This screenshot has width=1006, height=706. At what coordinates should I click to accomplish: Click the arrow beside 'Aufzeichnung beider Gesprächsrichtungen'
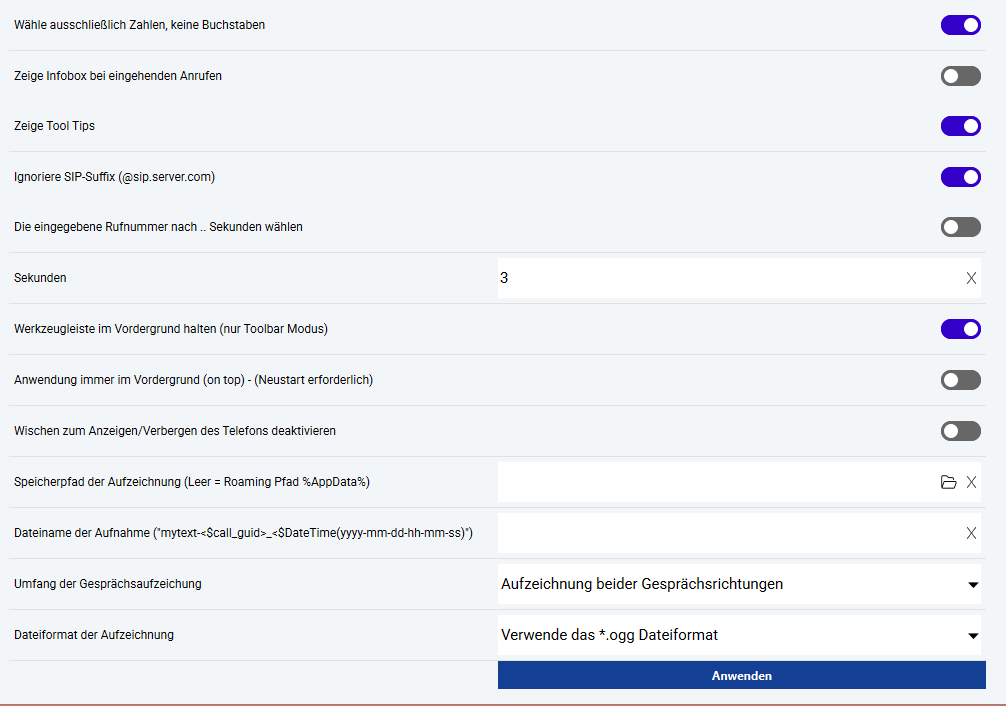[973, 585]
